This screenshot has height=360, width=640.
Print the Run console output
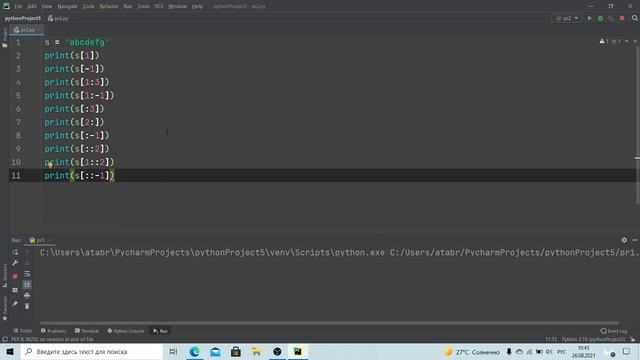click(x=27, y=296)
